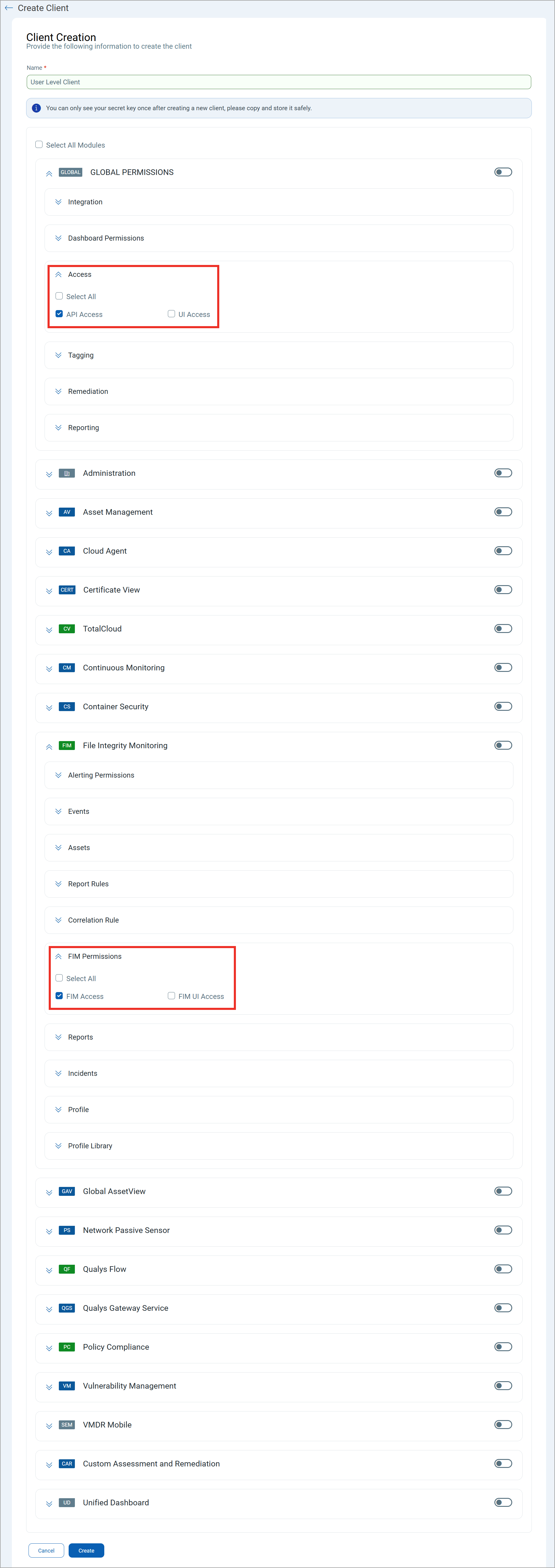The height and width of the screenshot is (1568, 555).
Task: Click the VM Vulnerability Management badge
Action: pos(67,1386)
